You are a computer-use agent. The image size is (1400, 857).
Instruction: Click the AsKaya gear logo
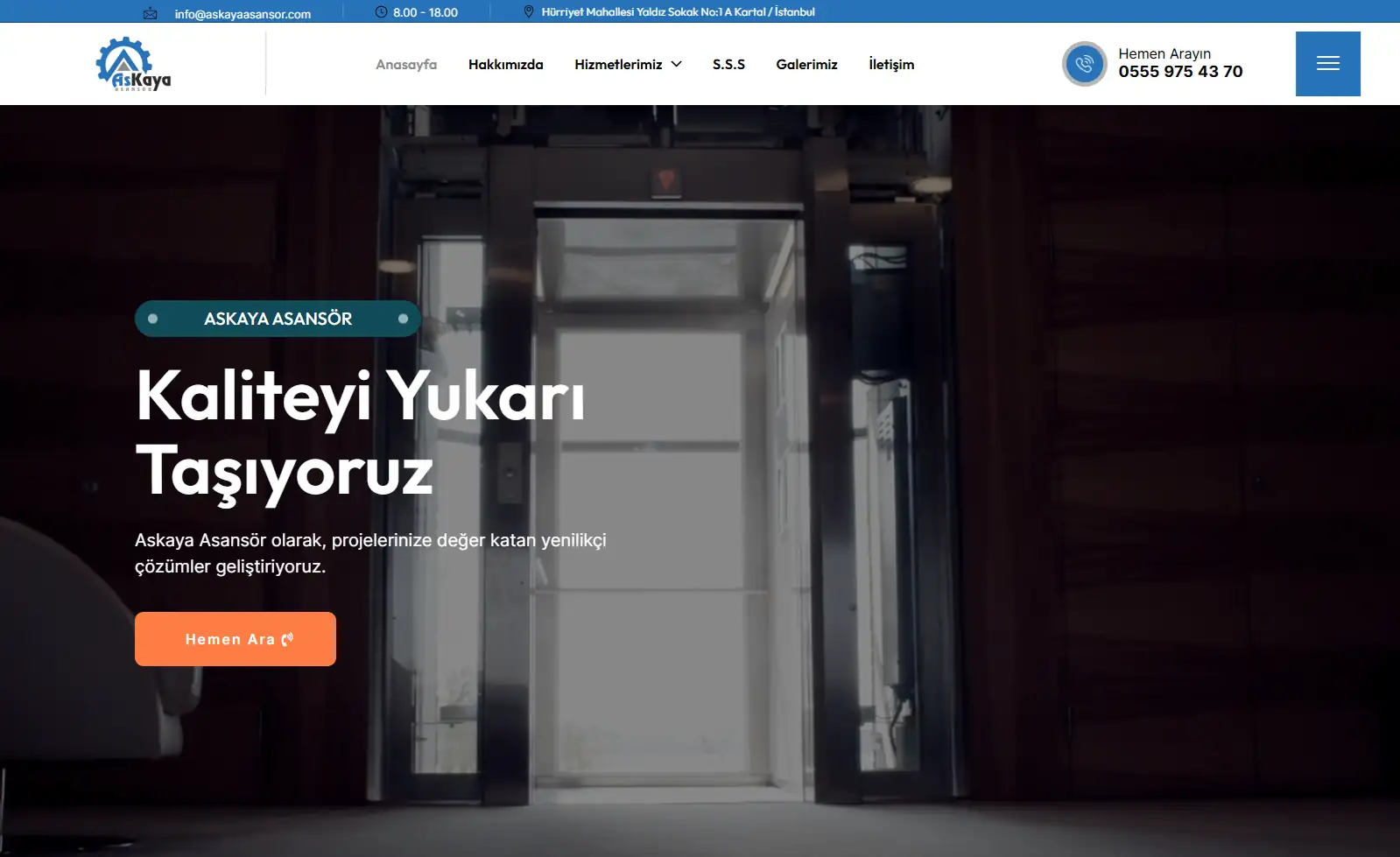point(133,64)
